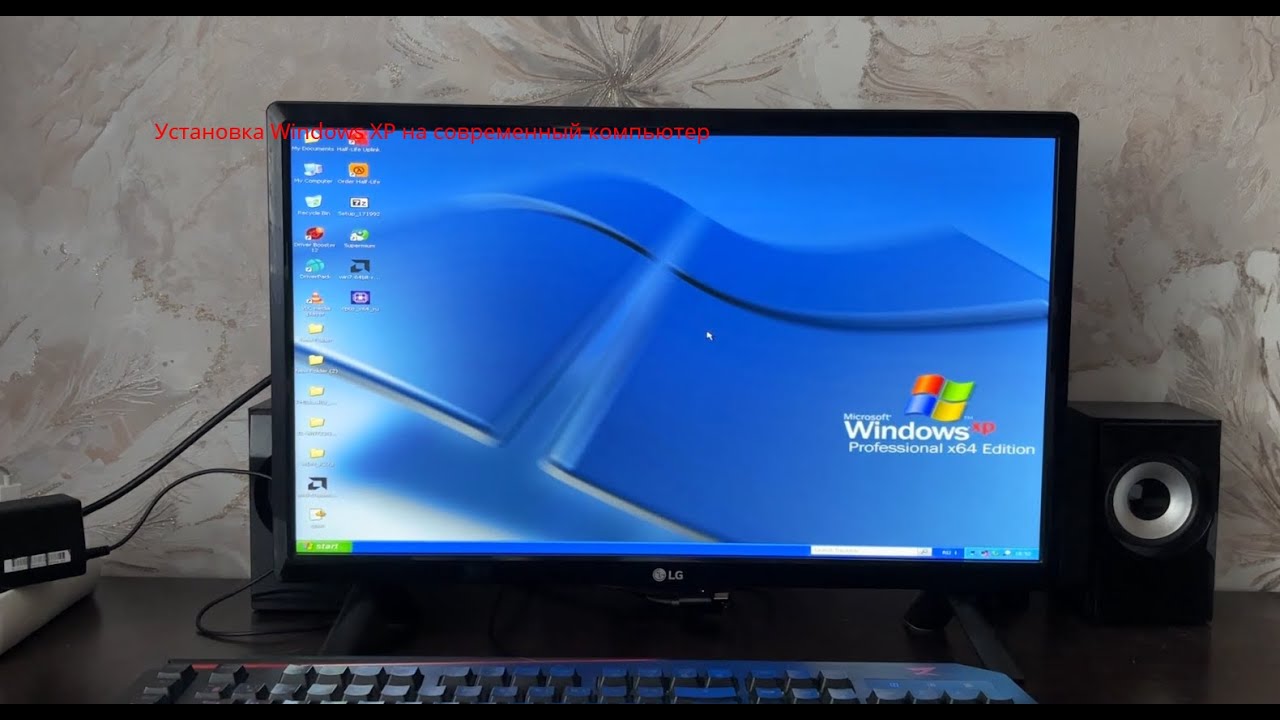Select the AMD icon below the folders
Viewport: 1280px width, 720px height.
317,485
